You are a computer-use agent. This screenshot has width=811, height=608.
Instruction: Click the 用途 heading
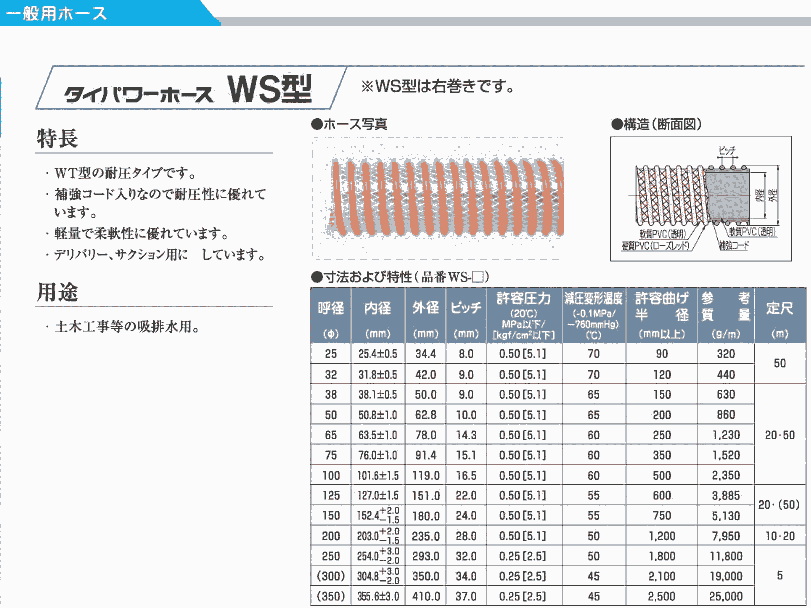(57, 292)
